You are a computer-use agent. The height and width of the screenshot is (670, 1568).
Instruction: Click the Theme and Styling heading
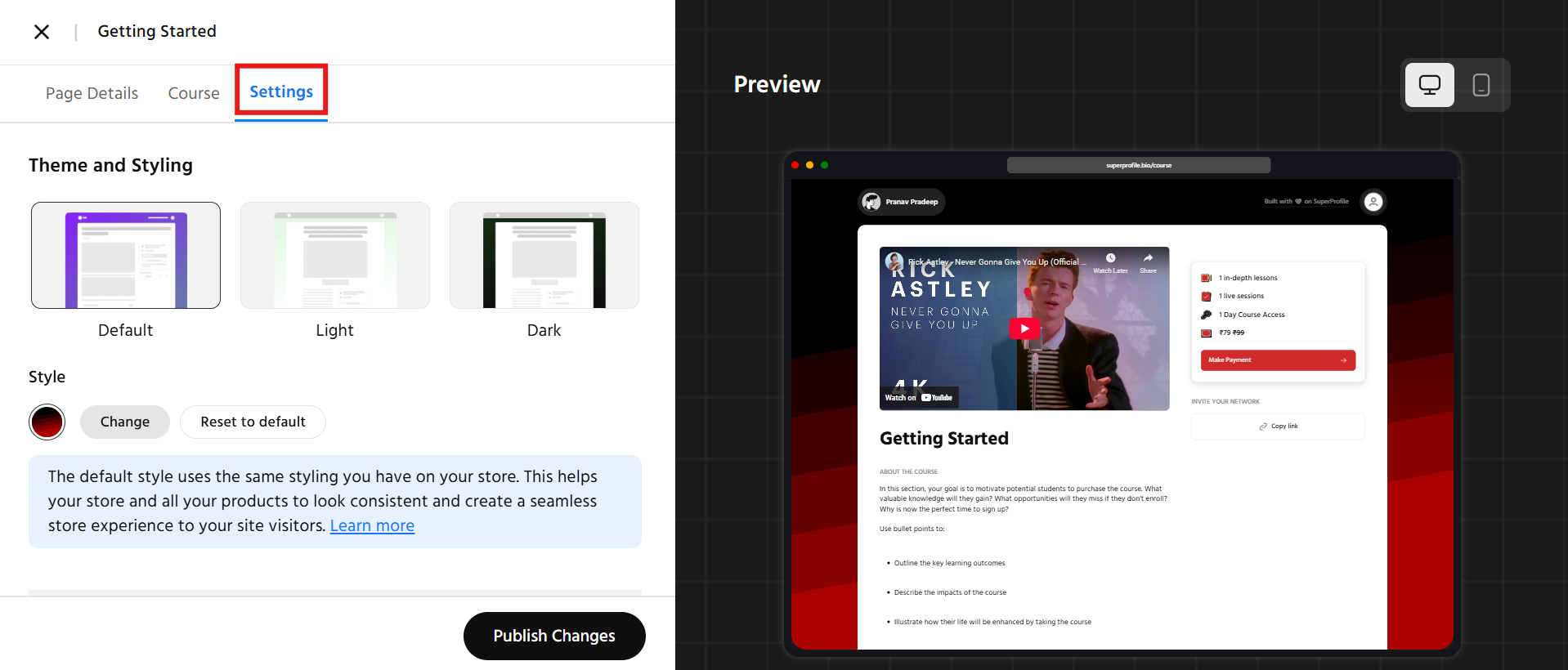[110, 165]
